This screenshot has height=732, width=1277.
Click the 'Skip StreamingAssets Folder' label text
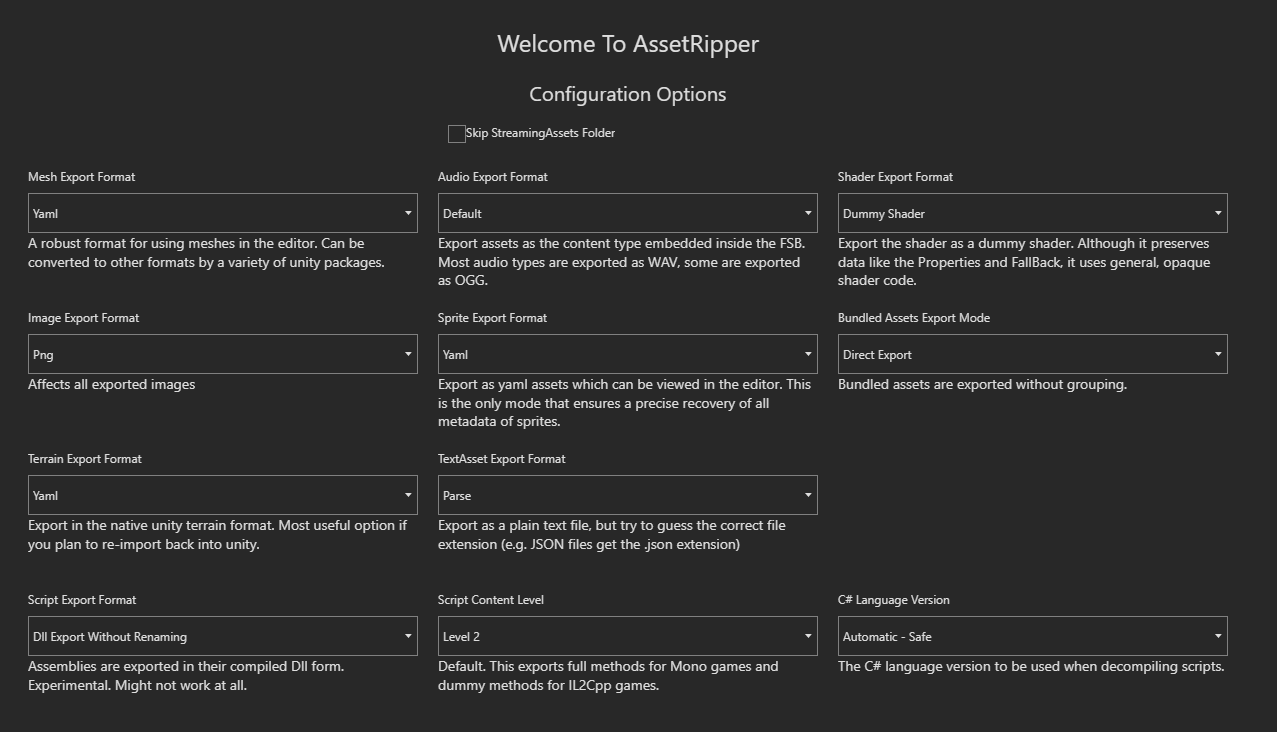point(540,133)
